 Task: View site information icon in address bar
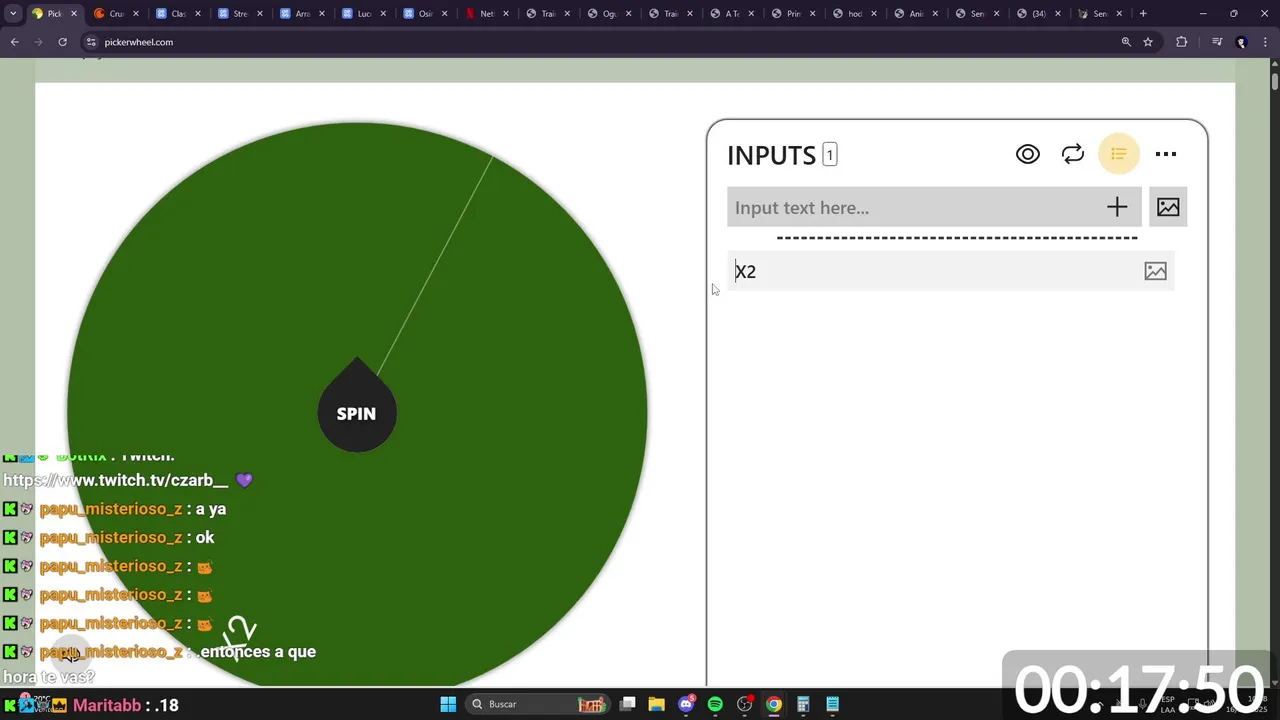click(x=91, y=42)
